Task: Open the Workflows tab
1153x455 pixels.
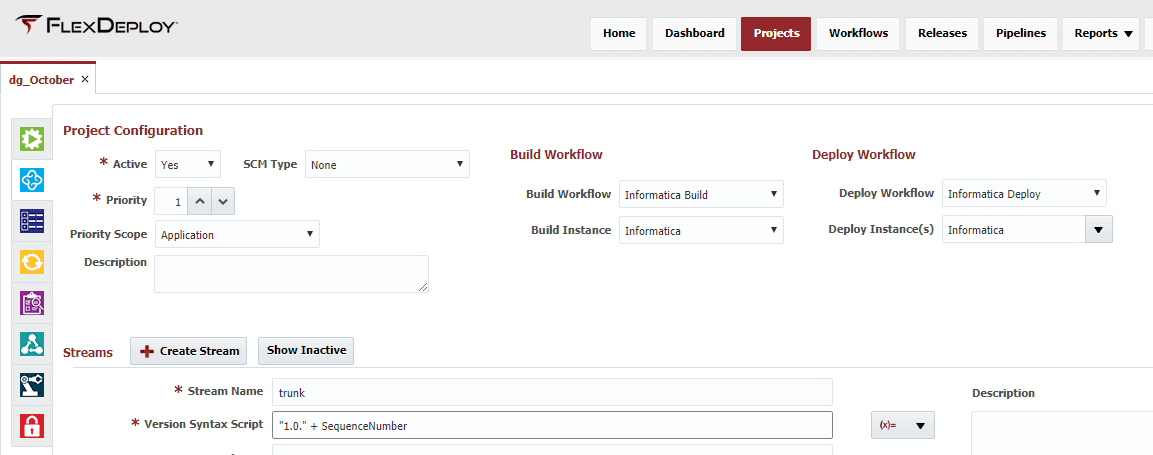Action: coord(858,34)
